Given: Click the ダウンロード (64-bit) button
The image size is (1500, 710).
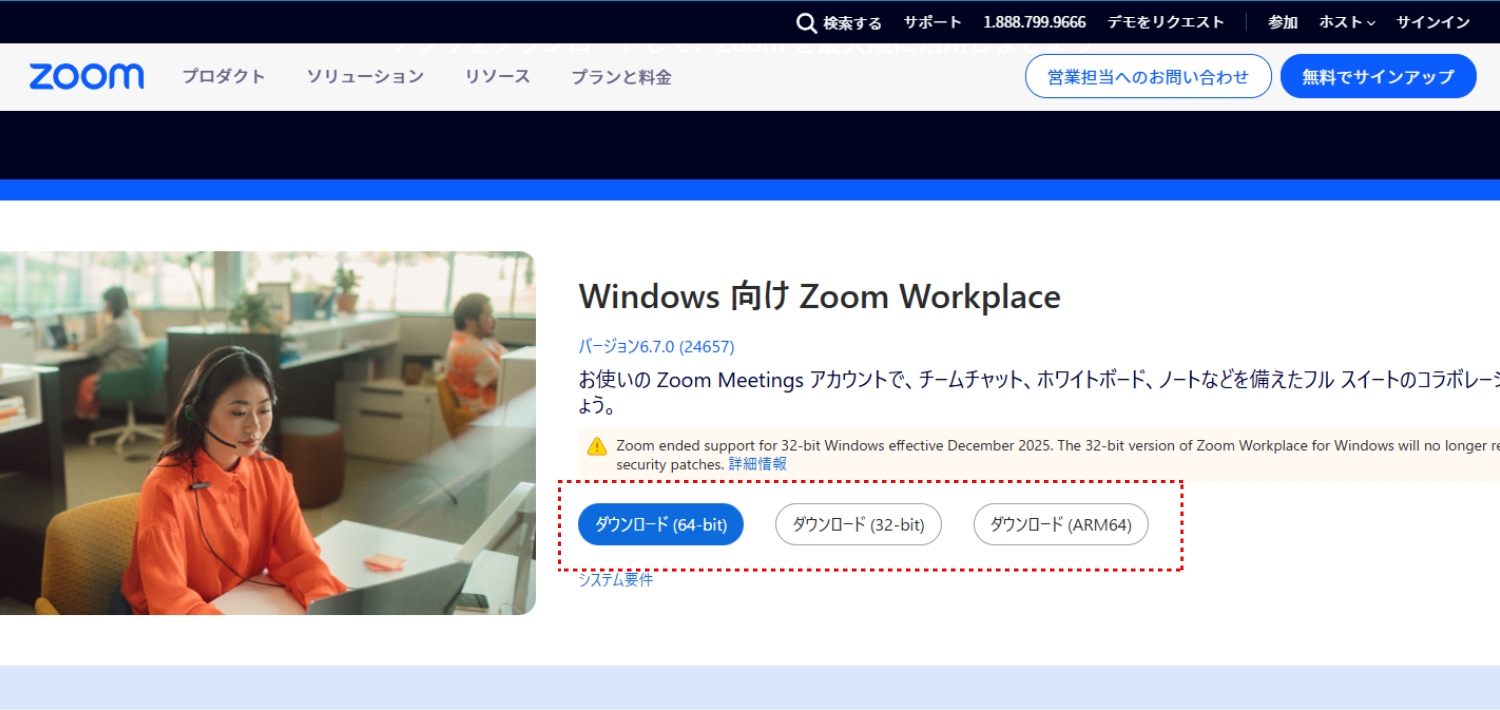Looking at the screenshot, I should 661,524.
